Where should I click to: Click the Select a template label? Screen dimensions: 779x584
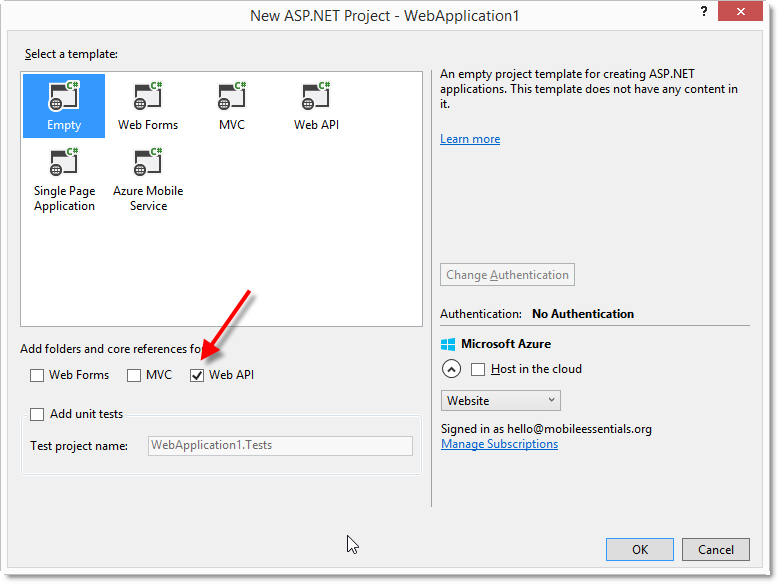pyautogui.click(x=72, y=54)
